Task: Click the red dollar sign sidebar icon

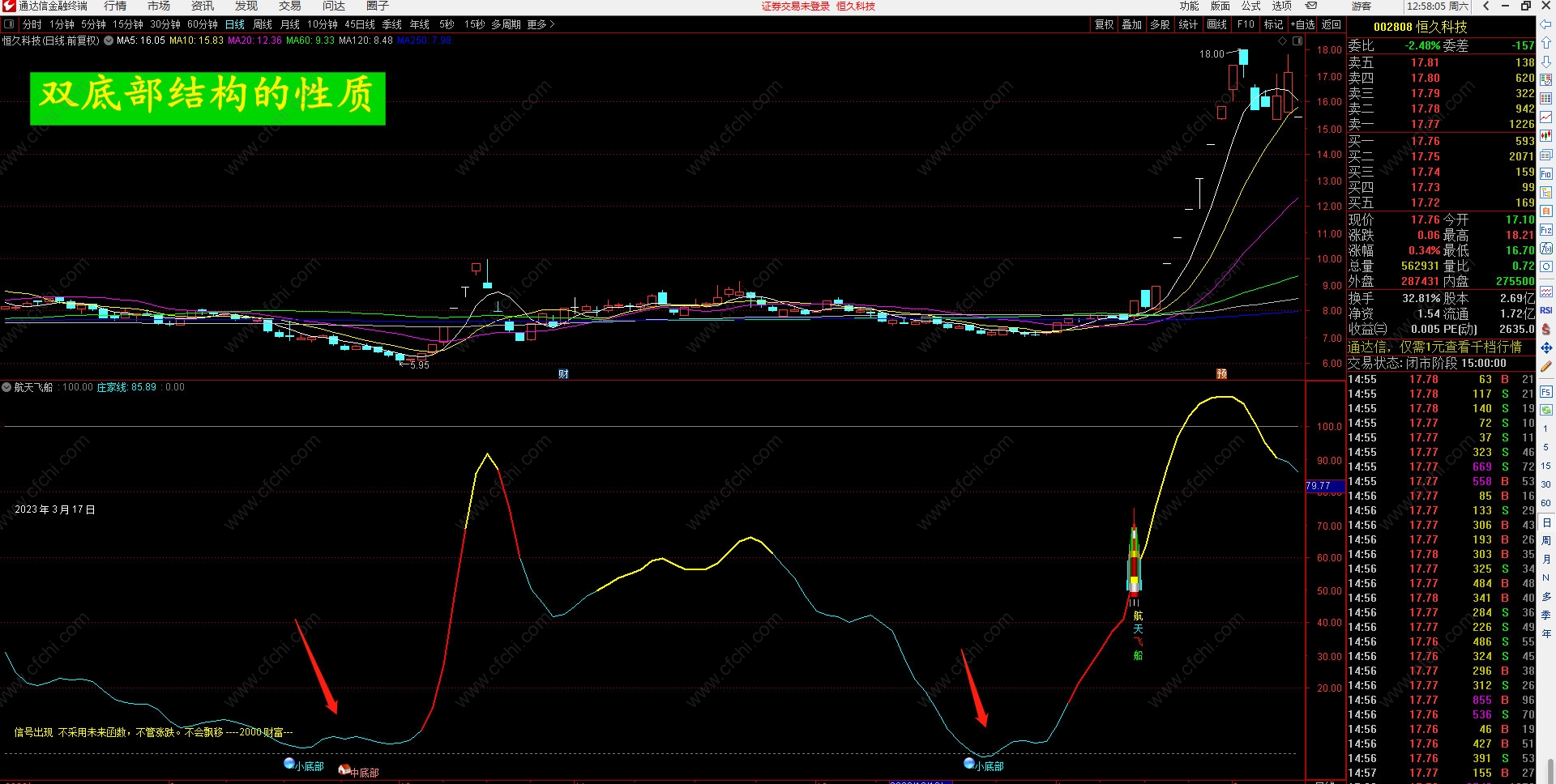Action: pos(1546,329)
